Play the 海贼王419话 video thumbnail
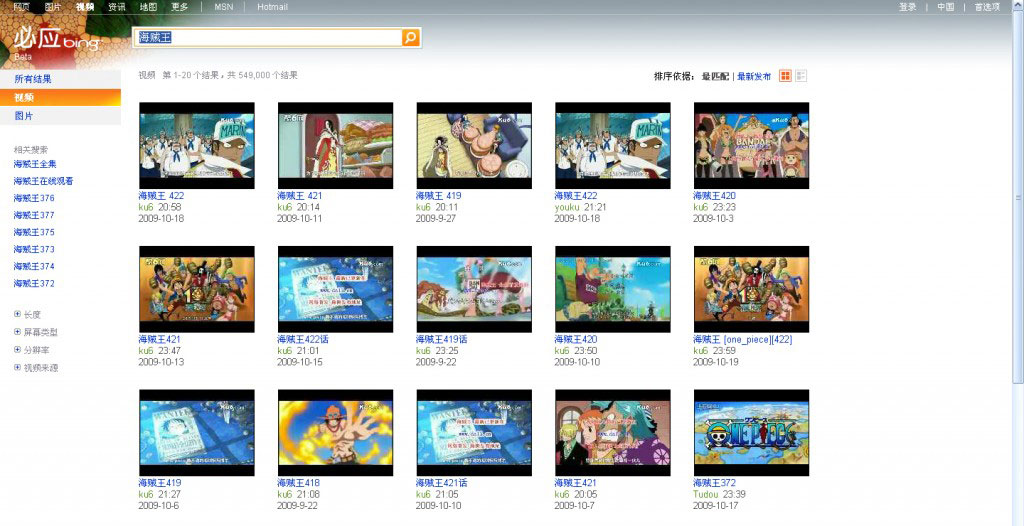The width and height of the screenshot is (1024, 526). 474,289
